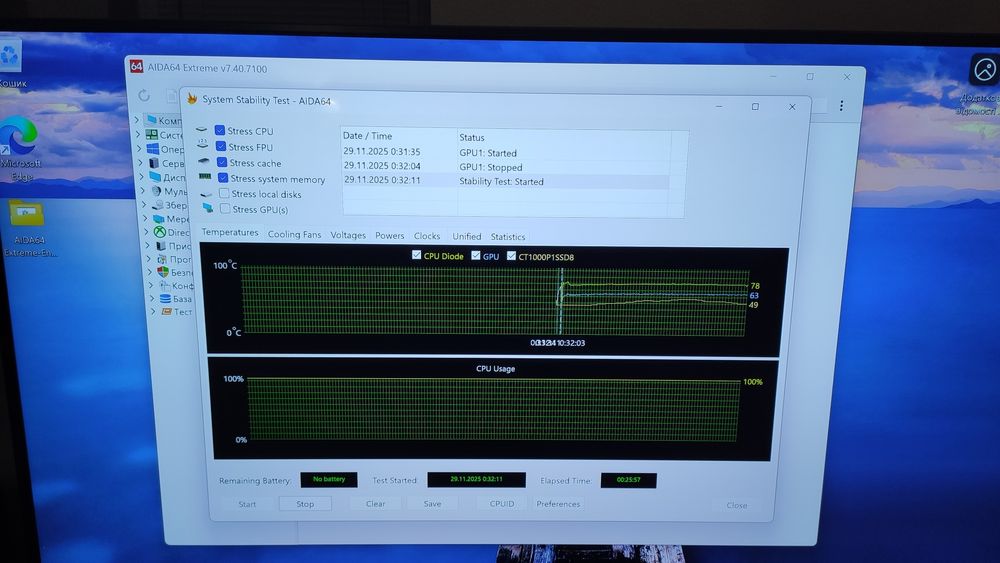Click the profile icon at the desktop top-right corner
The image size is (1000, 563).
[x=984, y=69]
